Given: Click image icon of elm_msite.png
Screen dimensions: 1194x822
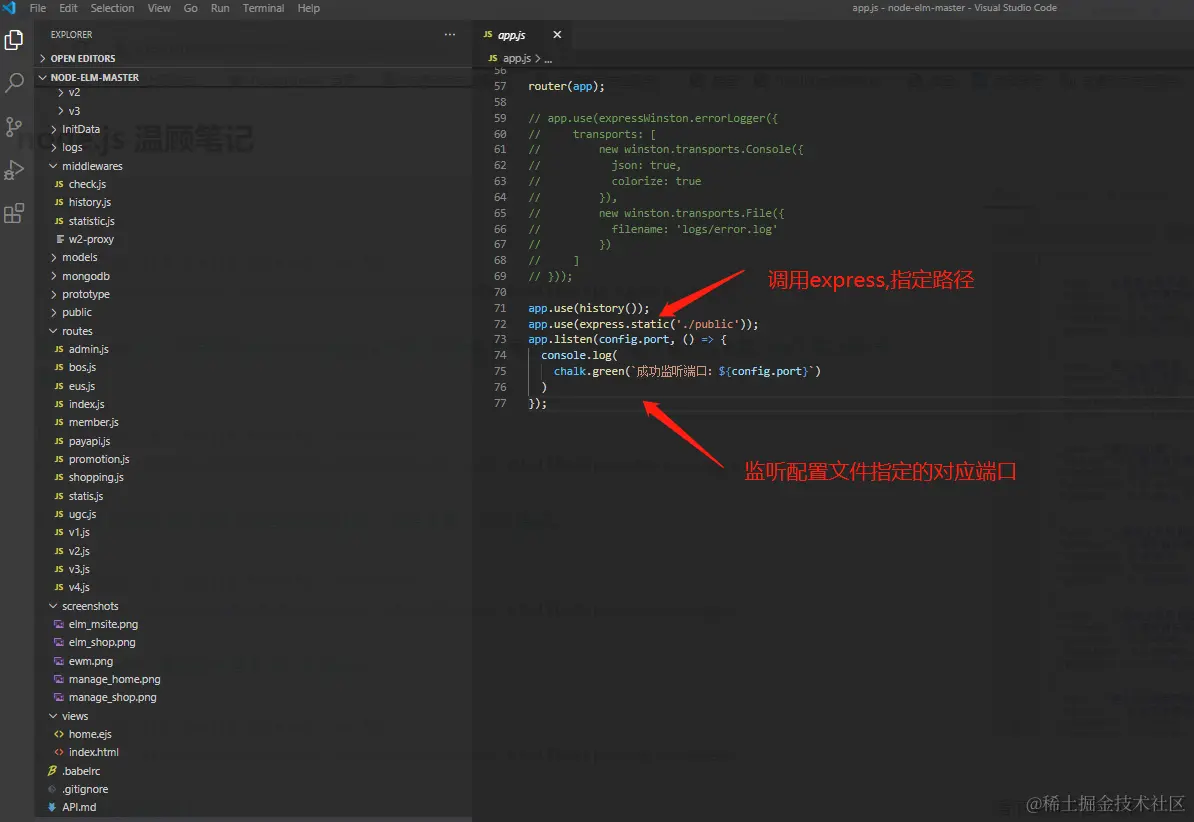Looking at the screenshot, I should 59,624.
